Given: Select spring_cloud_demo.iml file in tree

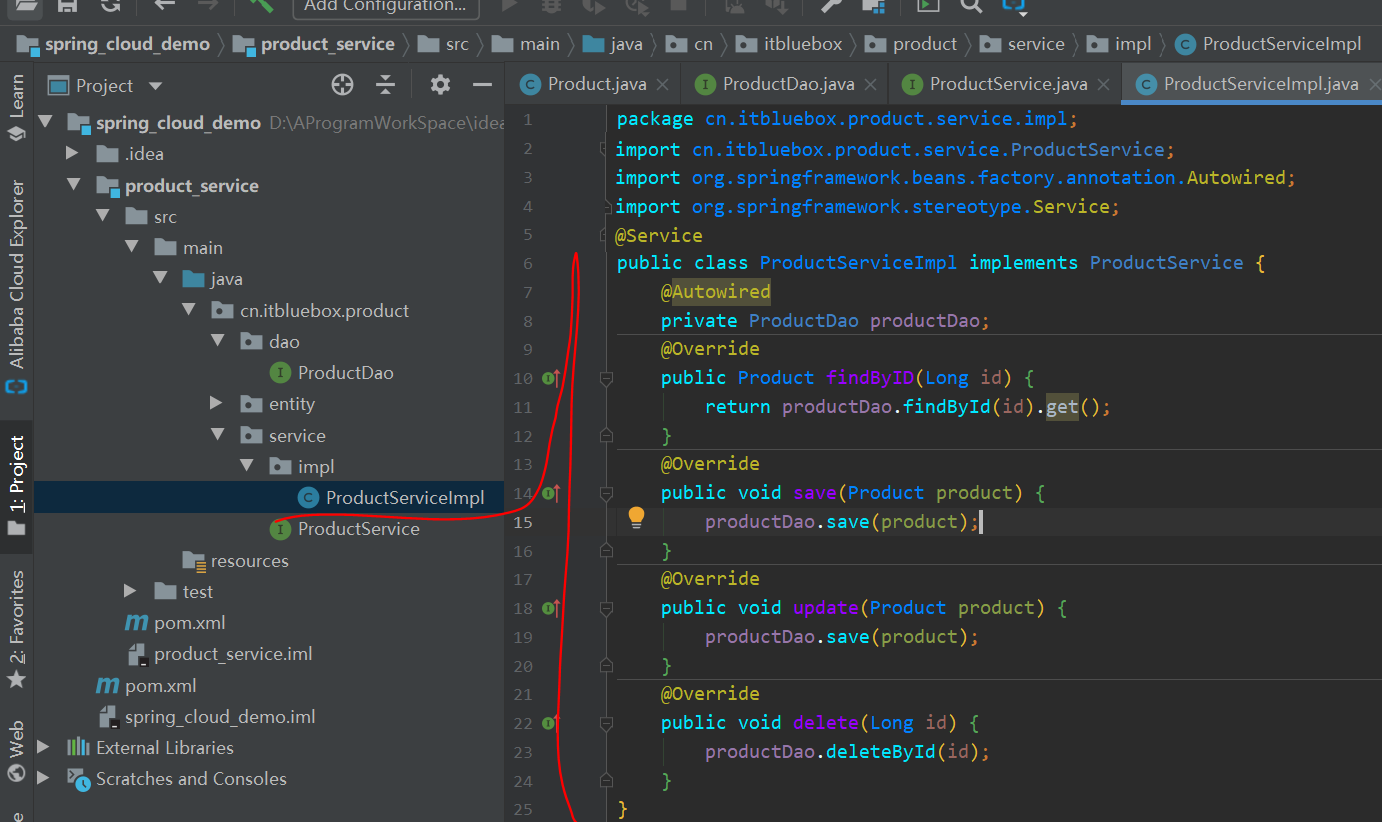Looking at the screenshot, I should click(206, 717).
